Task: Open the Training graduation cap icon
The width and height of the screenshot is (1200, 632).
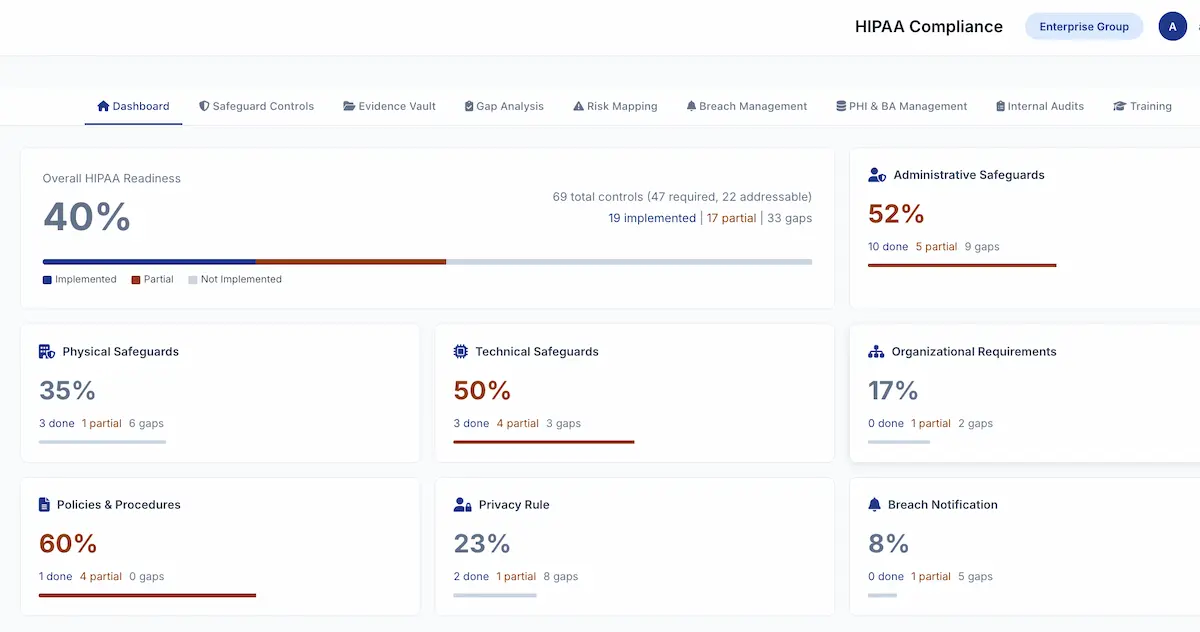Action: pyautogui.click(x=1118, y=105)
